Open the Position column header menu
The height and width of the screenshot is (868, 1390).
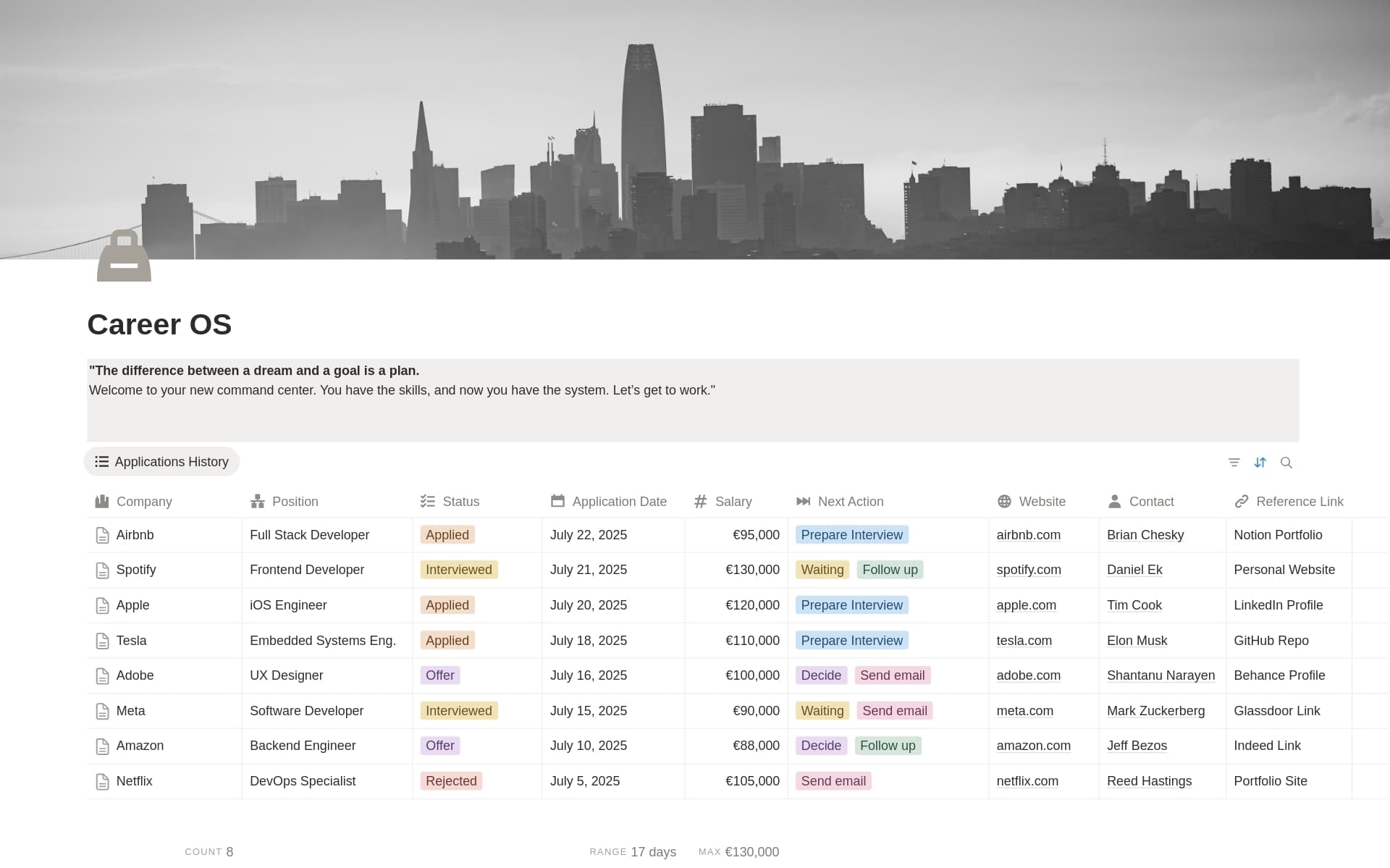(327, 501)
